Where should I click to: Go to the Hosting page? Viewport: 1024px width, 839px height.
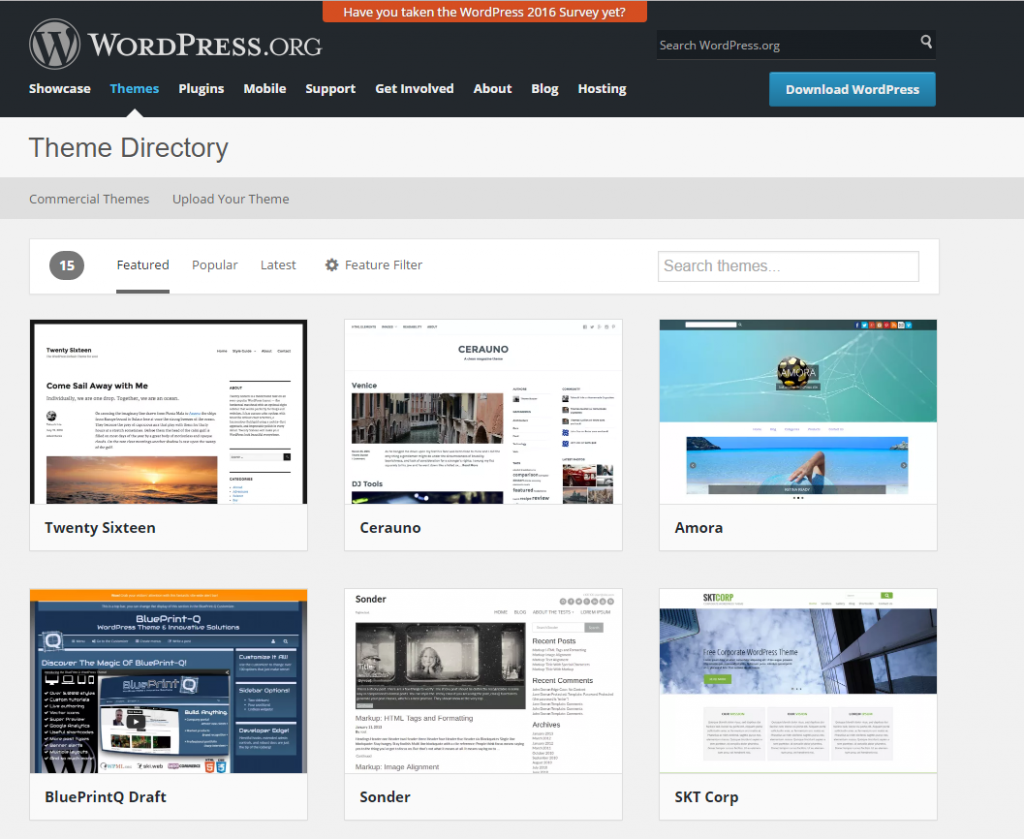coord(602,89)
